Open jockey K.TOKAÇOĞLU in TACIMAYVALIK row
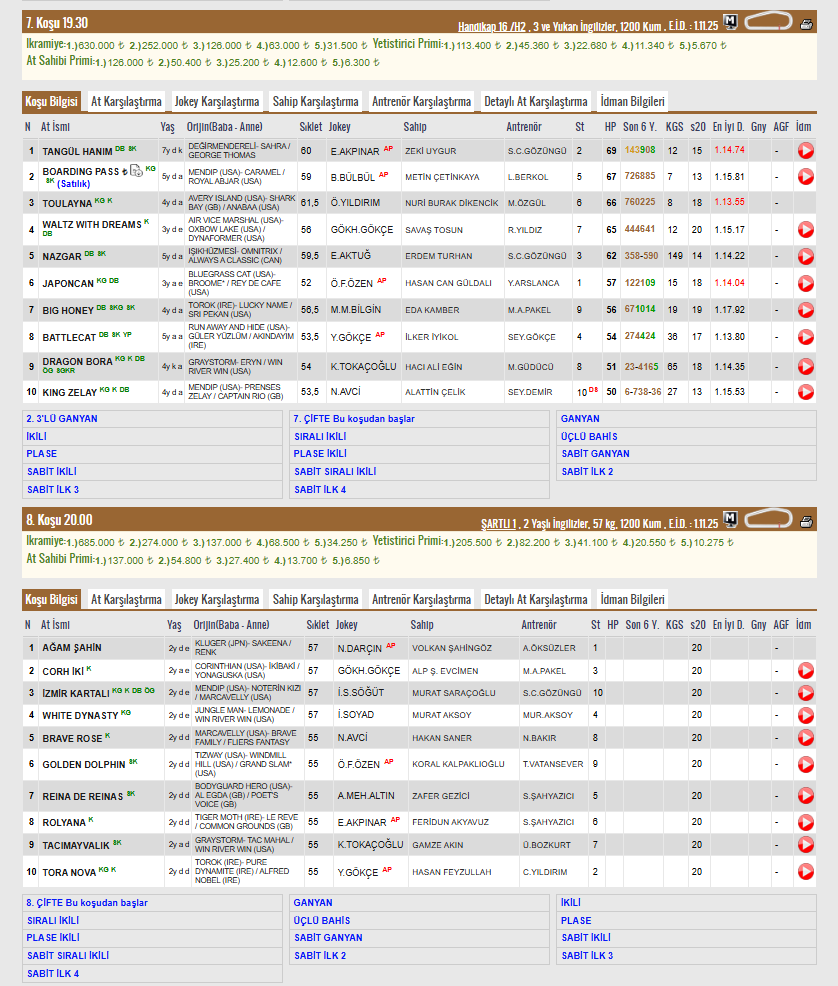The image size is (838, 986). 370,845
